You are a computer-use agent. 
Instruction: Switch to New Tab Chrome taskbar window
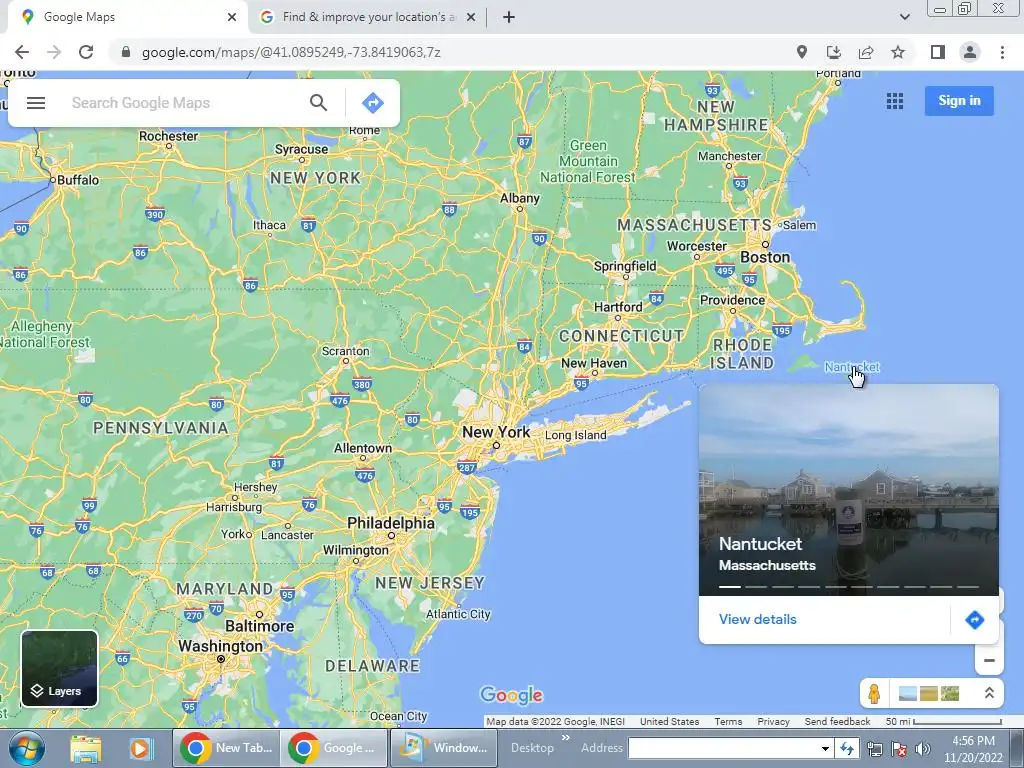(x=226, y=748)
